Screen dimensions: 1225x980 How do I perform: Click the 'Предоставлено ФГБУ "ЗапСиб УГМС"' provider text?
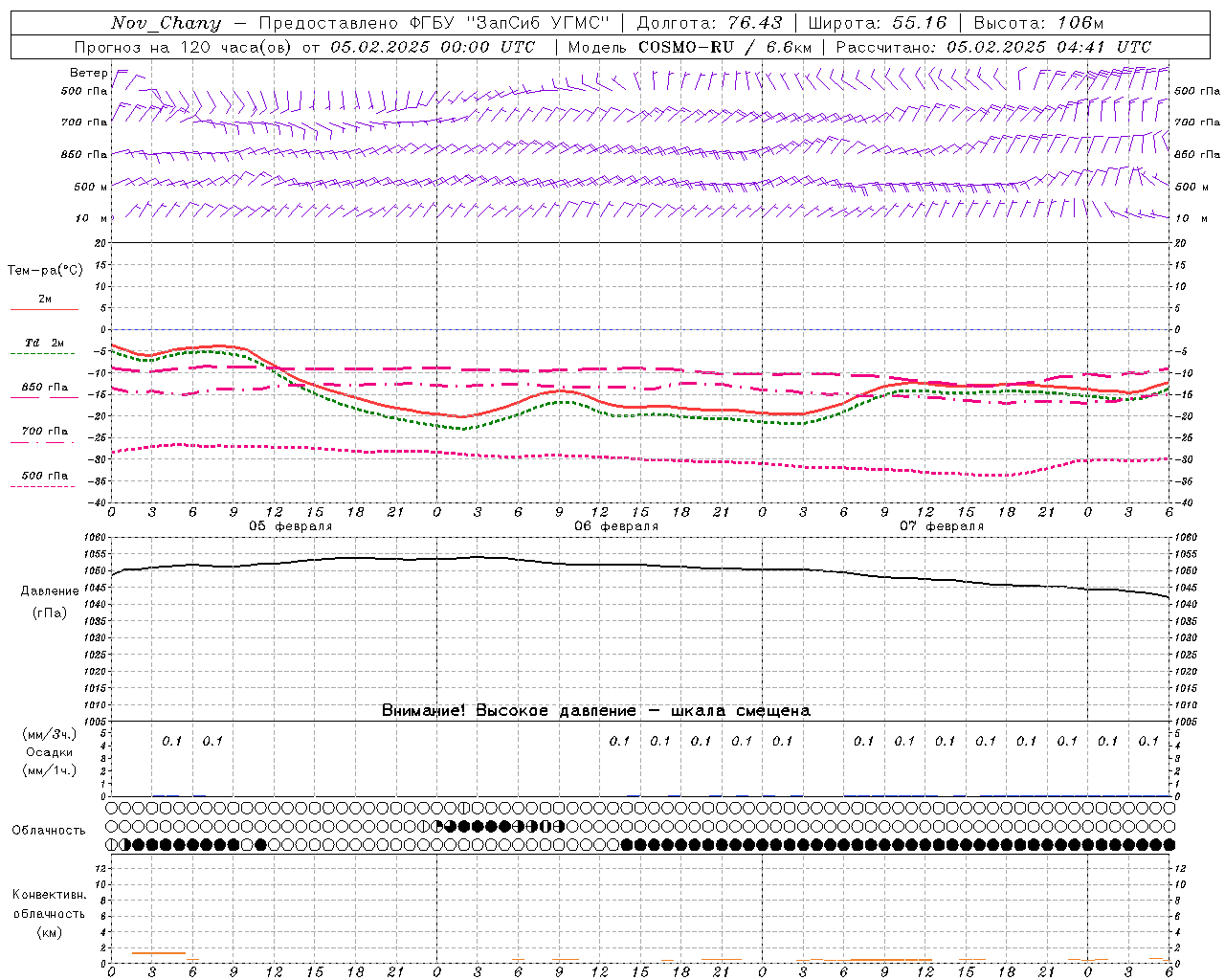point(435,23)
